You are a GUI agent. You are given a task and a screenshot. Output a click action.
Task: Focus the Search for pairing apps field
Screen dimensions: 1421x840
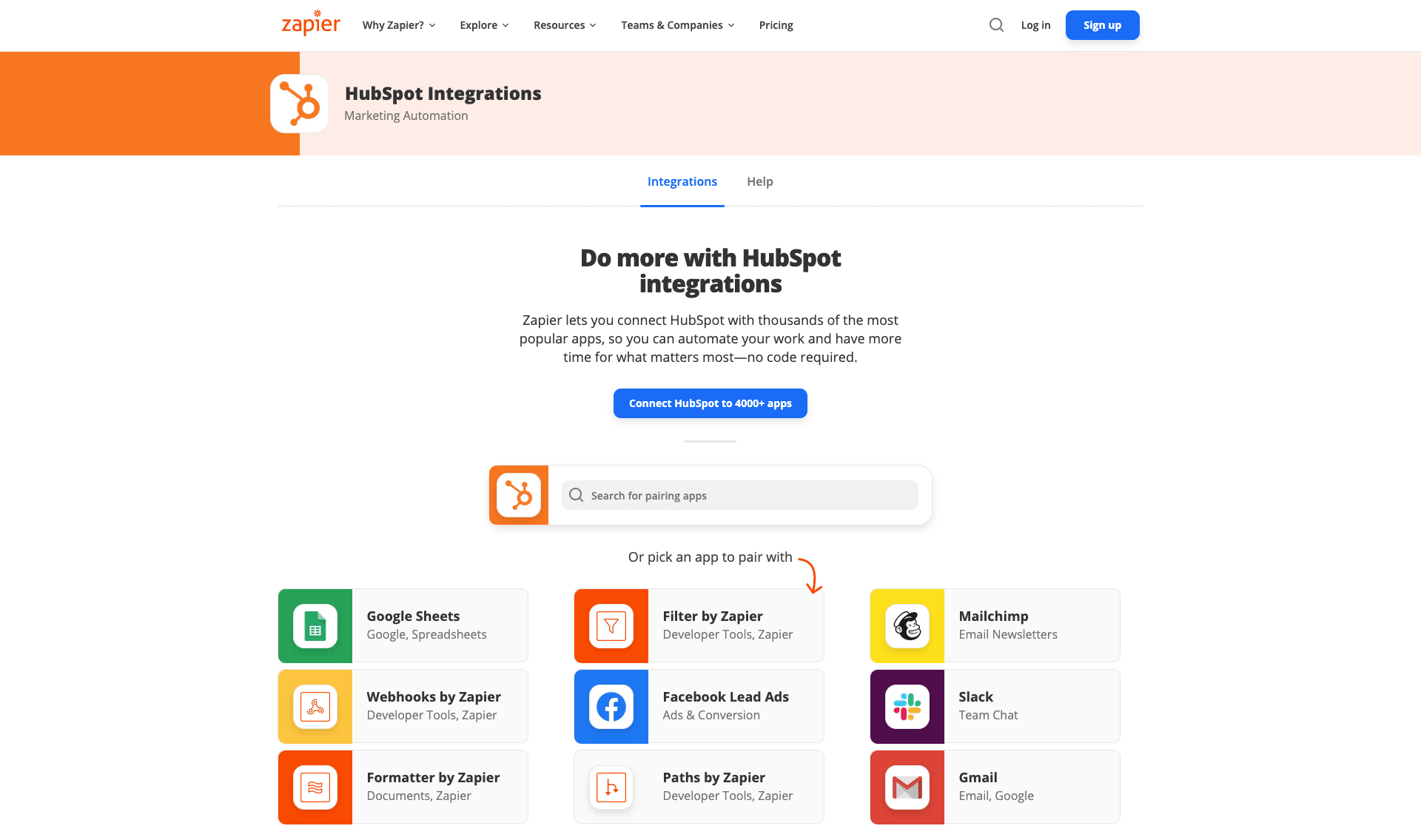coord(740,495)
